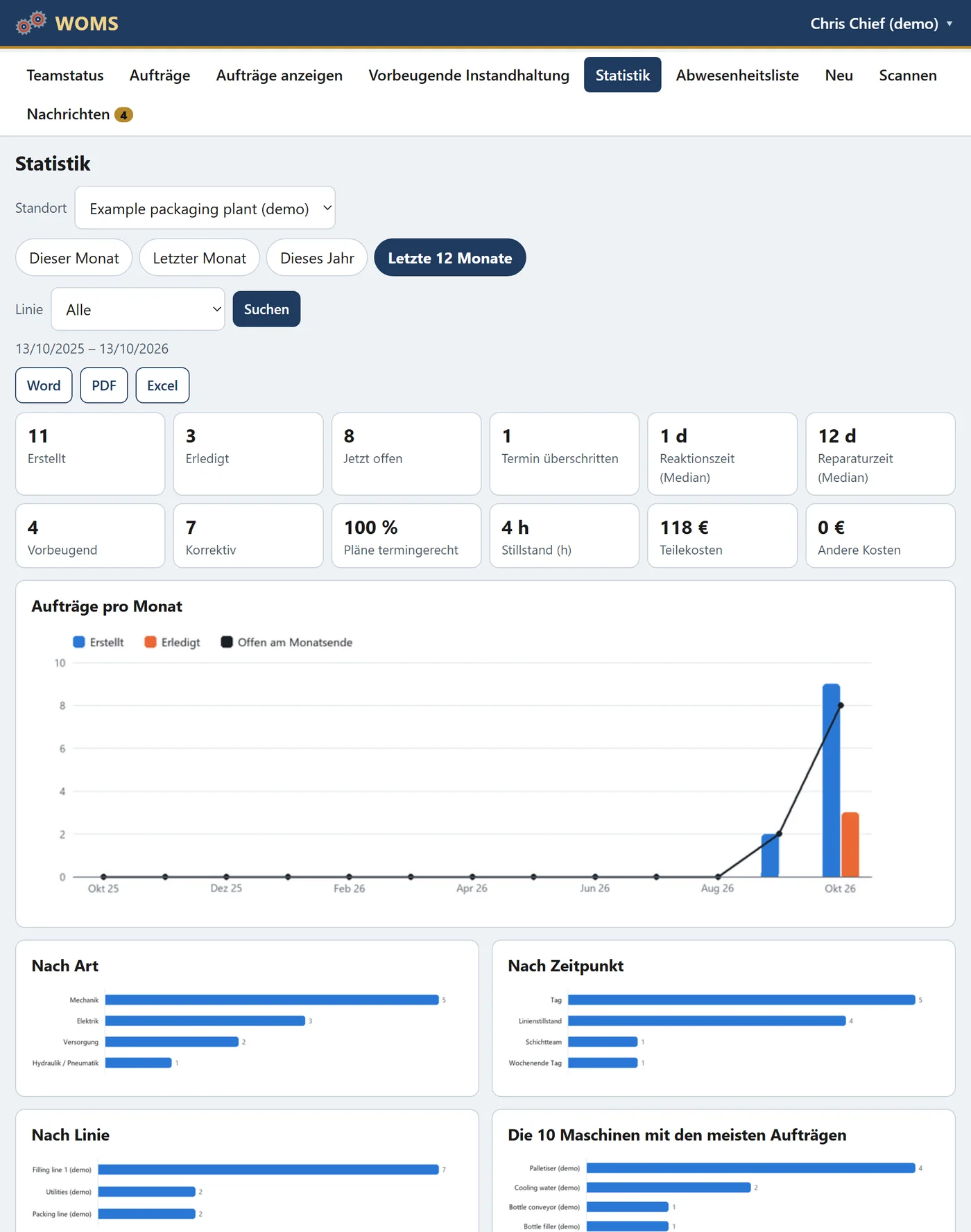
Task: Open Aufträge anzeigen
Action: tap(280, 75)
